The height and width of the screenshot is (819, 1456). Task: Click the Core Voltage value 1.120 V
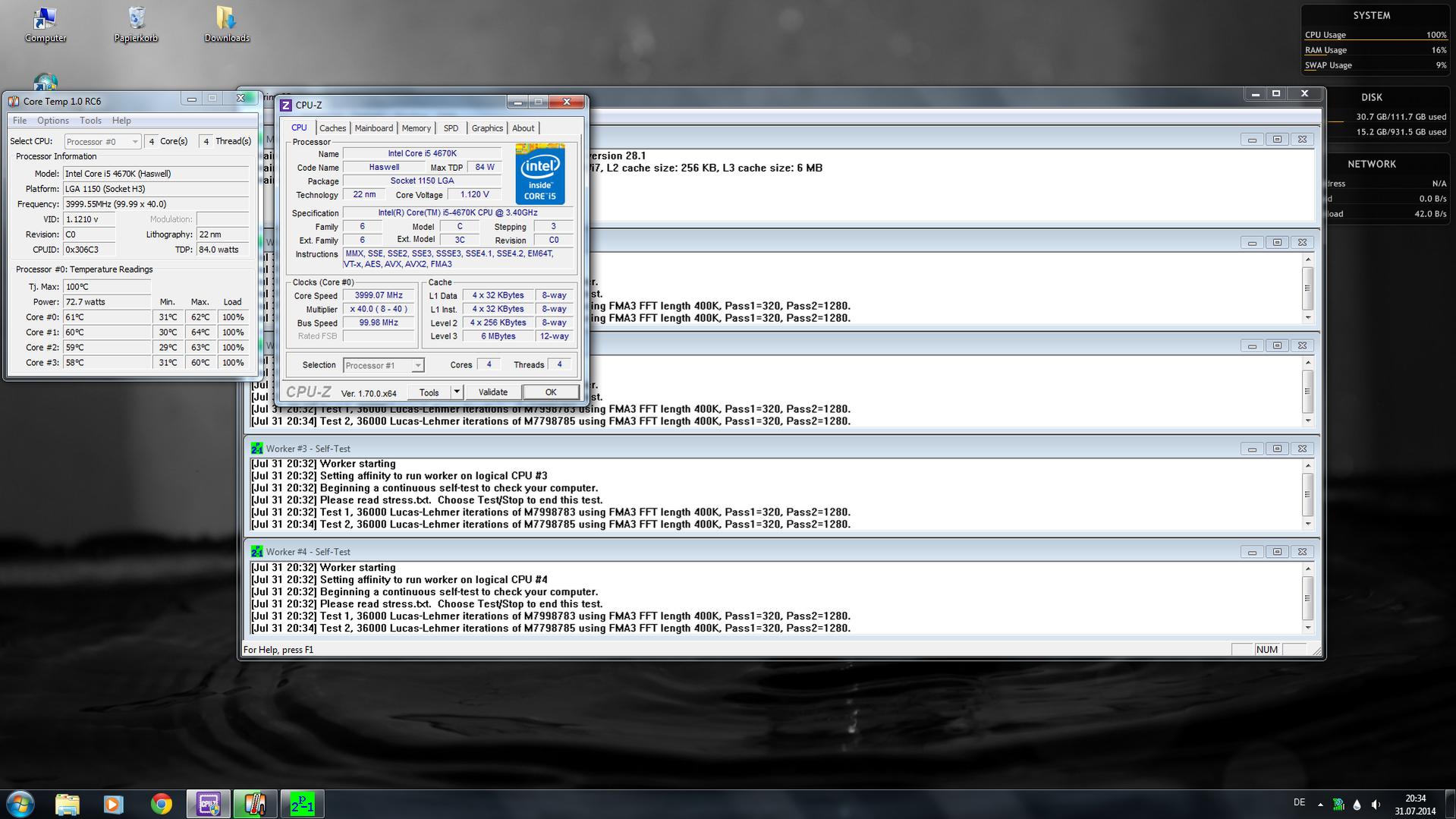click(x=474, y=194)
